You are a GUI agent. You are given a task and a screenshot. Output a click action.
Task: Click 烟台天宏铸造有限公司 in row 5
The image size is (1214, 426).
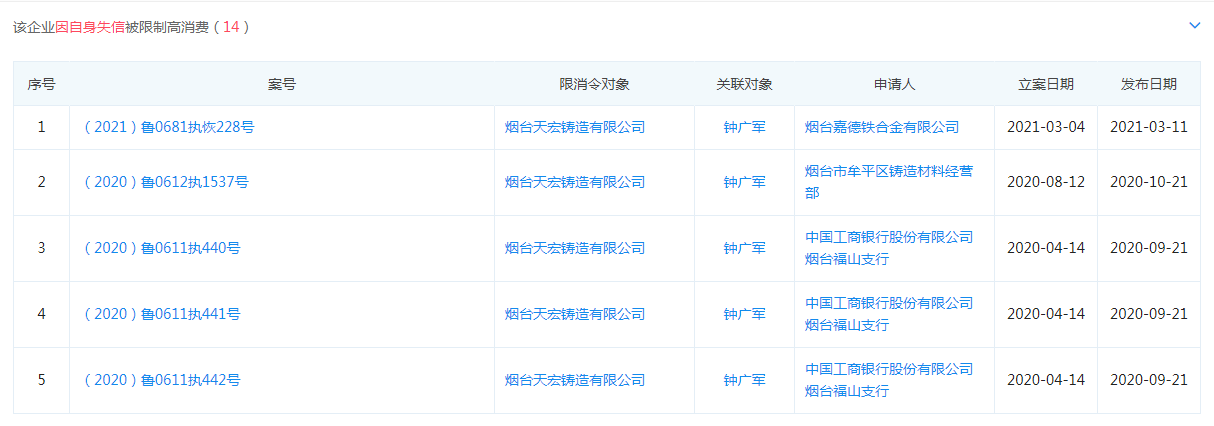tap(575, 380)
